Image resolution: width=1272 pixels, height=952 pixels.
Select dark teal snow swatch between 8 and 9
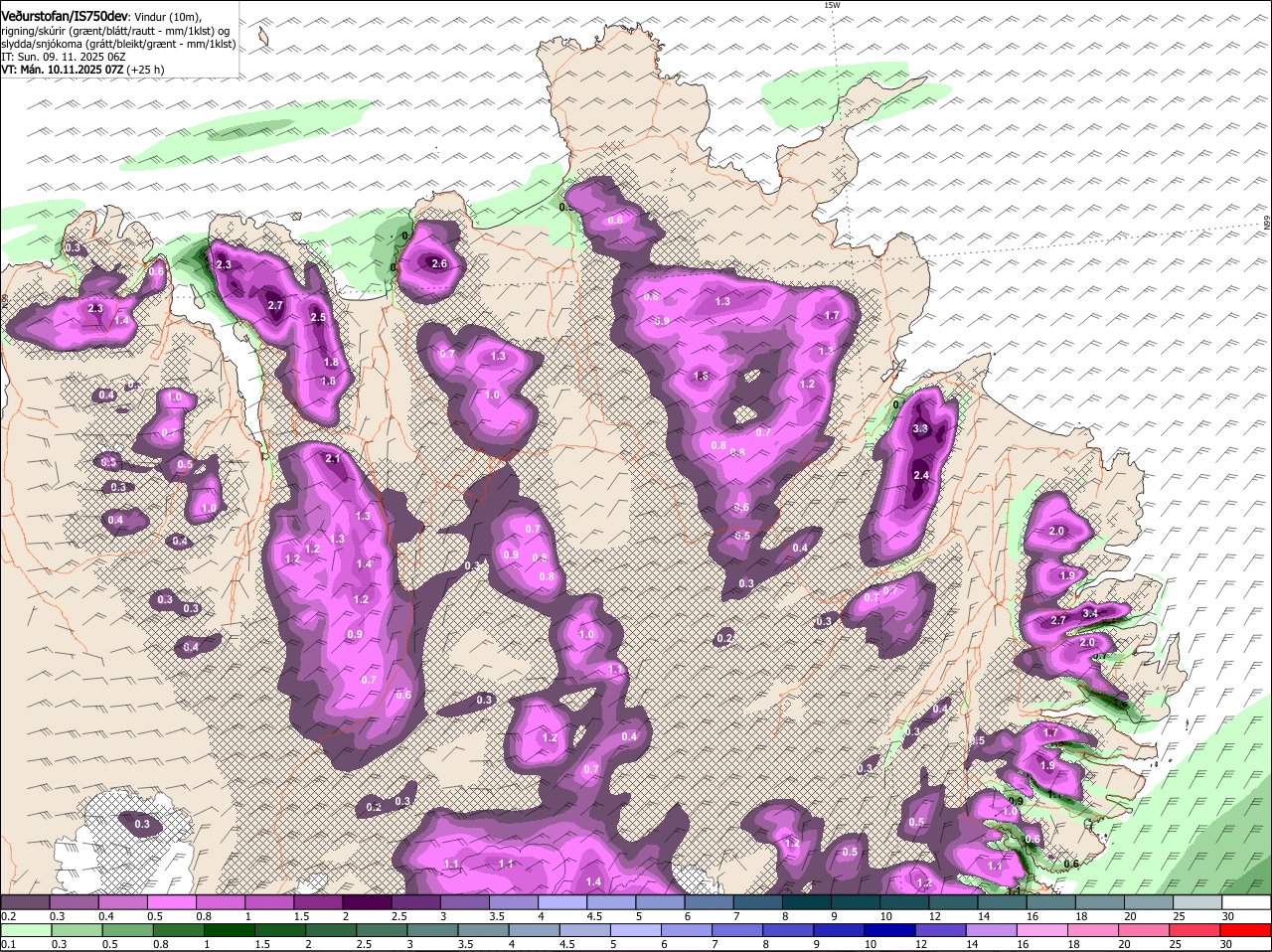tap(807, 902)
